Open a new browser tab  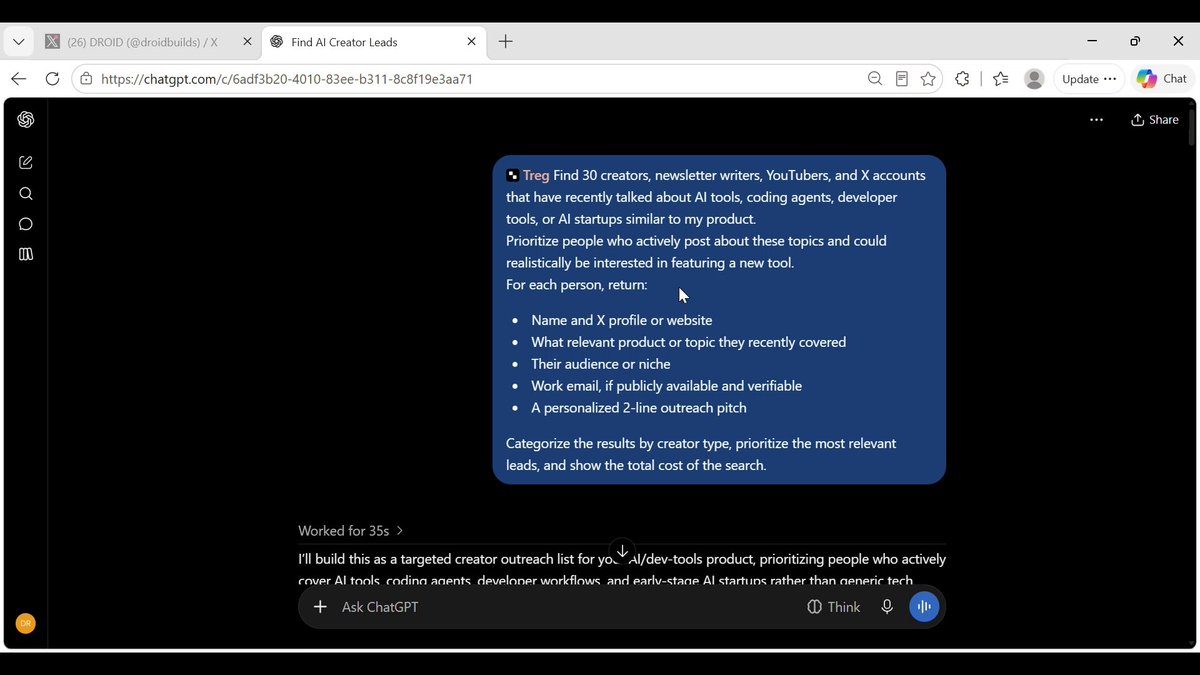pos(506,42)
